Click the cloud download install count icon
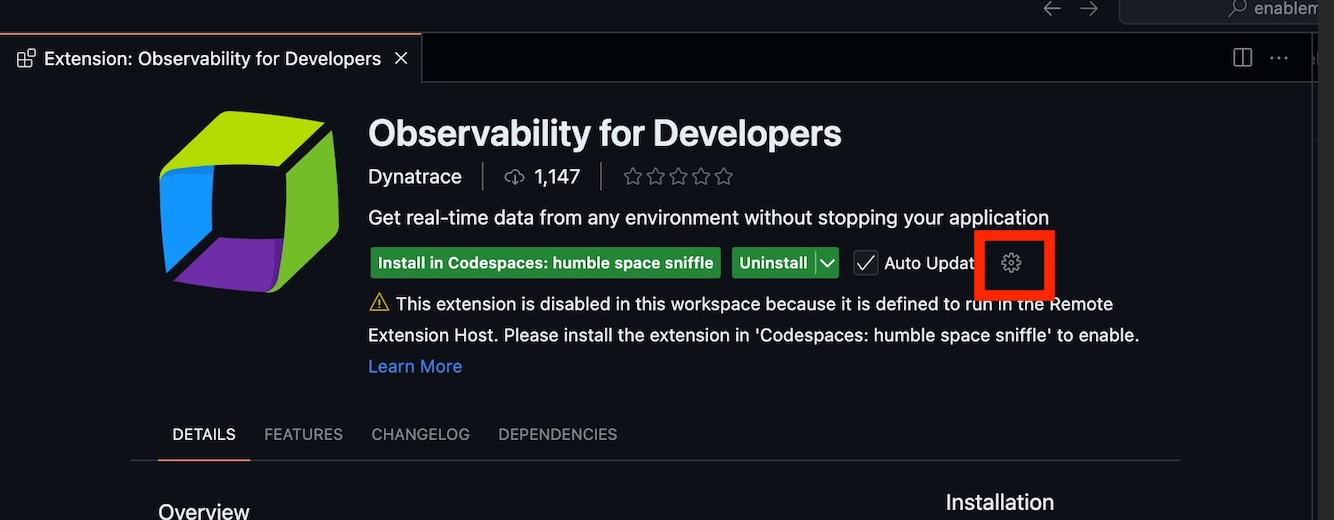Image resolution: width=1334 pixels, height=520 pixels. (514, 177)
